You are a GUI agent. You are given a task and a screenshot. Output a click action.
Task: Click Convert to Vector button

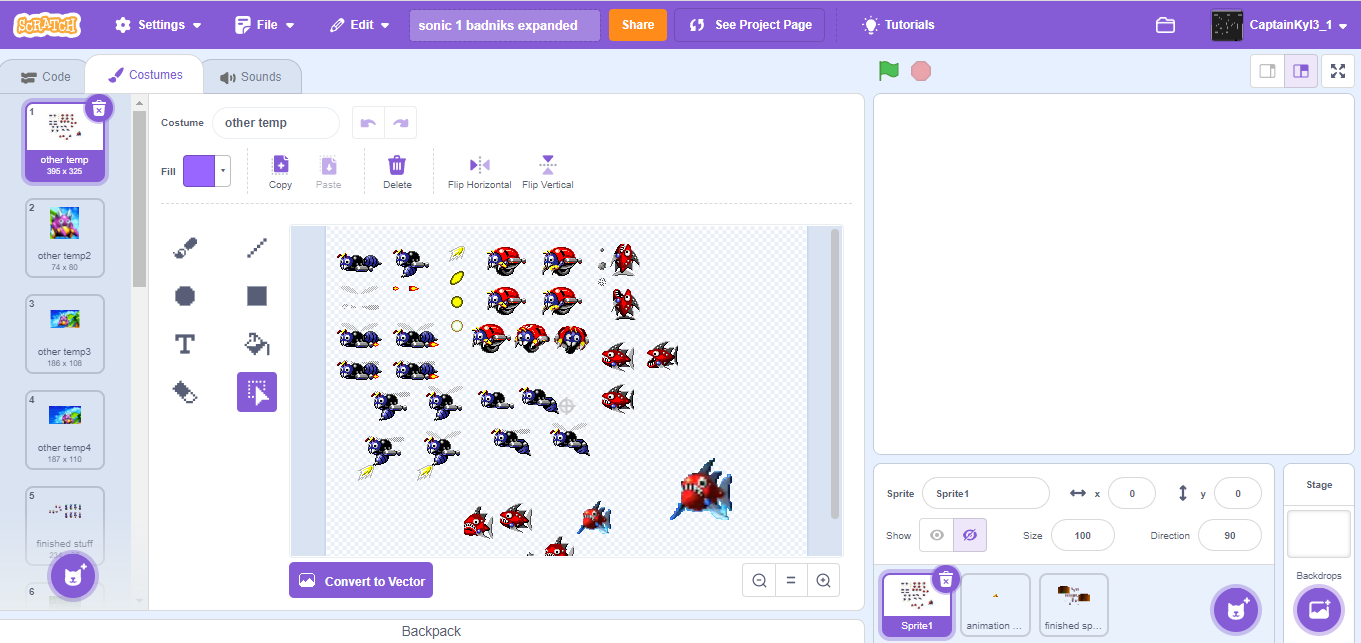click(x=361, y=580)
